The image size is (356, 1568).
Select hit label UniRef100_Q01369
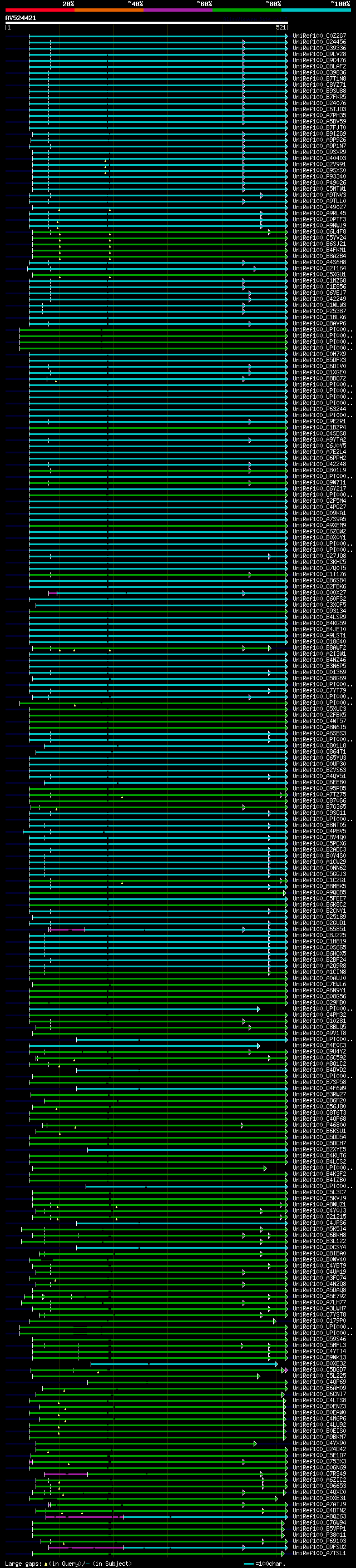(319, 672)
